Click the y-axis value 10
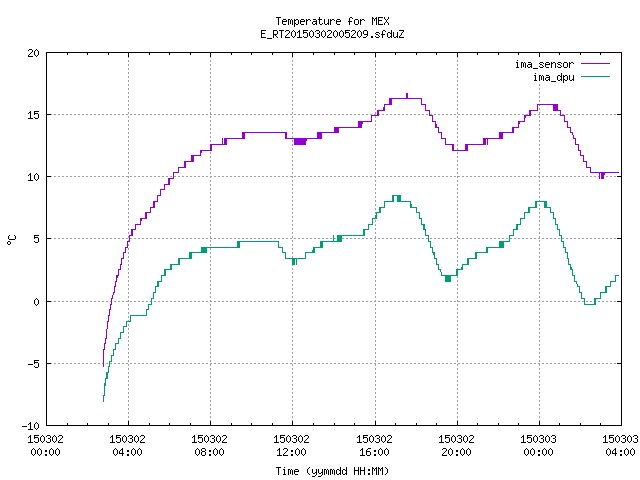 pyautogui.click(x=33, y=177)
